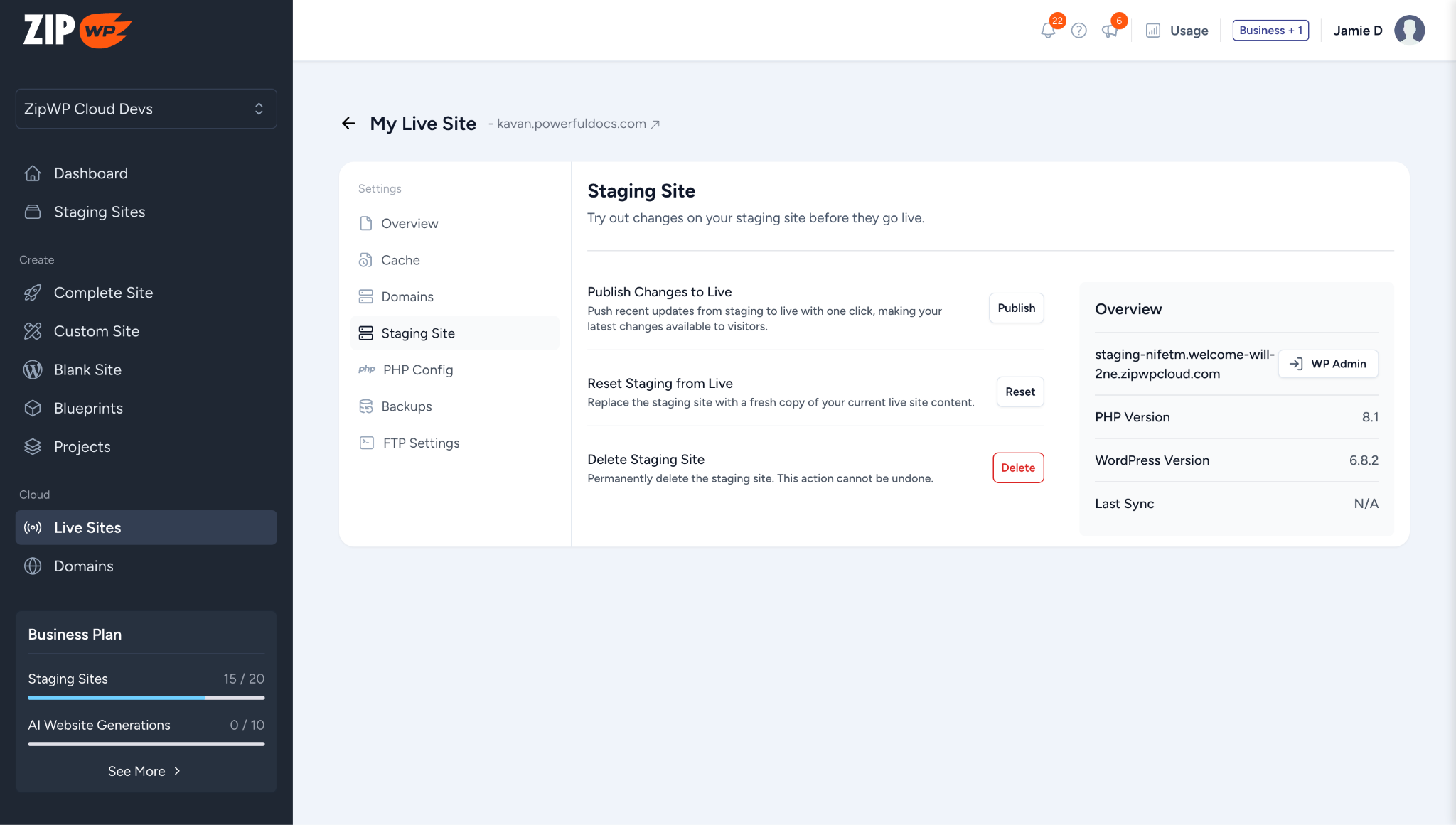1456x825 pixels.
Task: Open WP Admin for the staging site
Action: 1327,364
